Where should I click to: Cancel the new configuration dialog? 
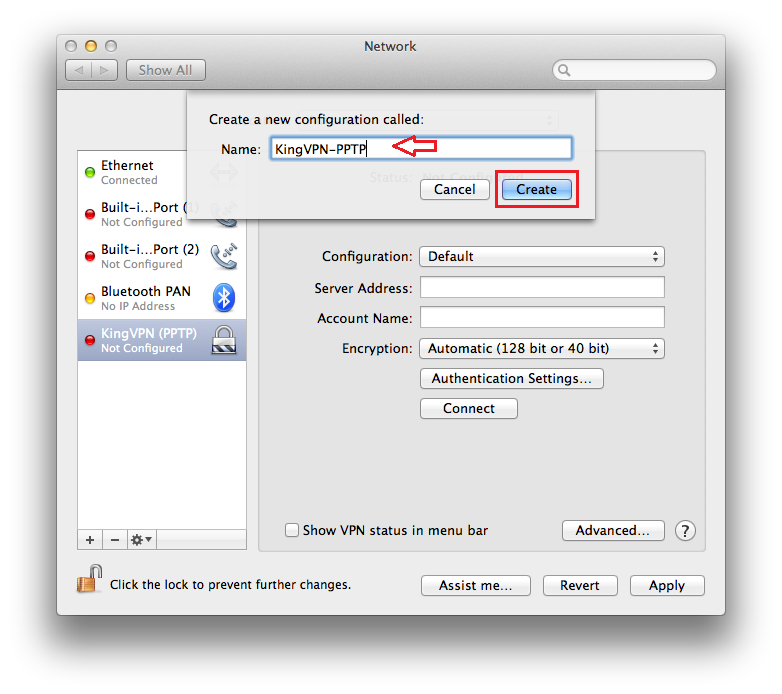point(455,189)
